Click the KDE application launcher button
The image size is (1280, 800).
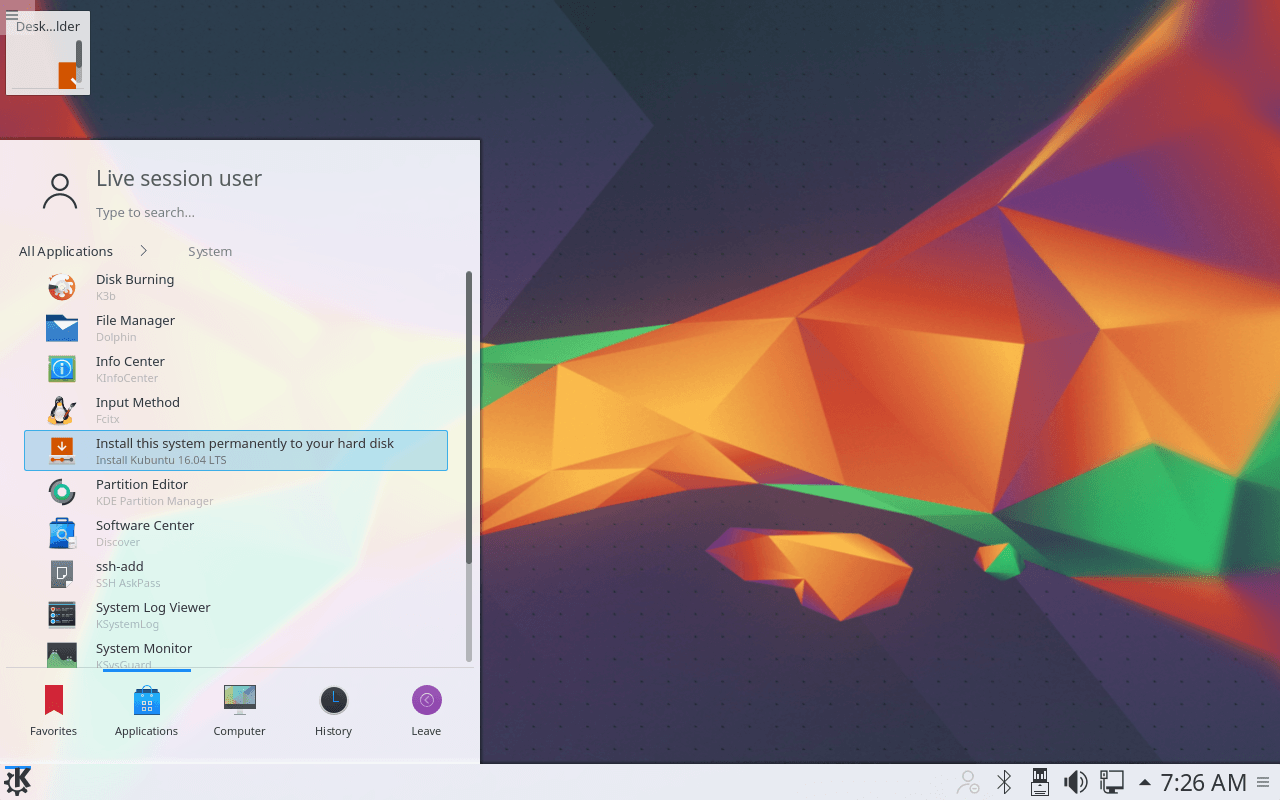[x=18, y=782]
